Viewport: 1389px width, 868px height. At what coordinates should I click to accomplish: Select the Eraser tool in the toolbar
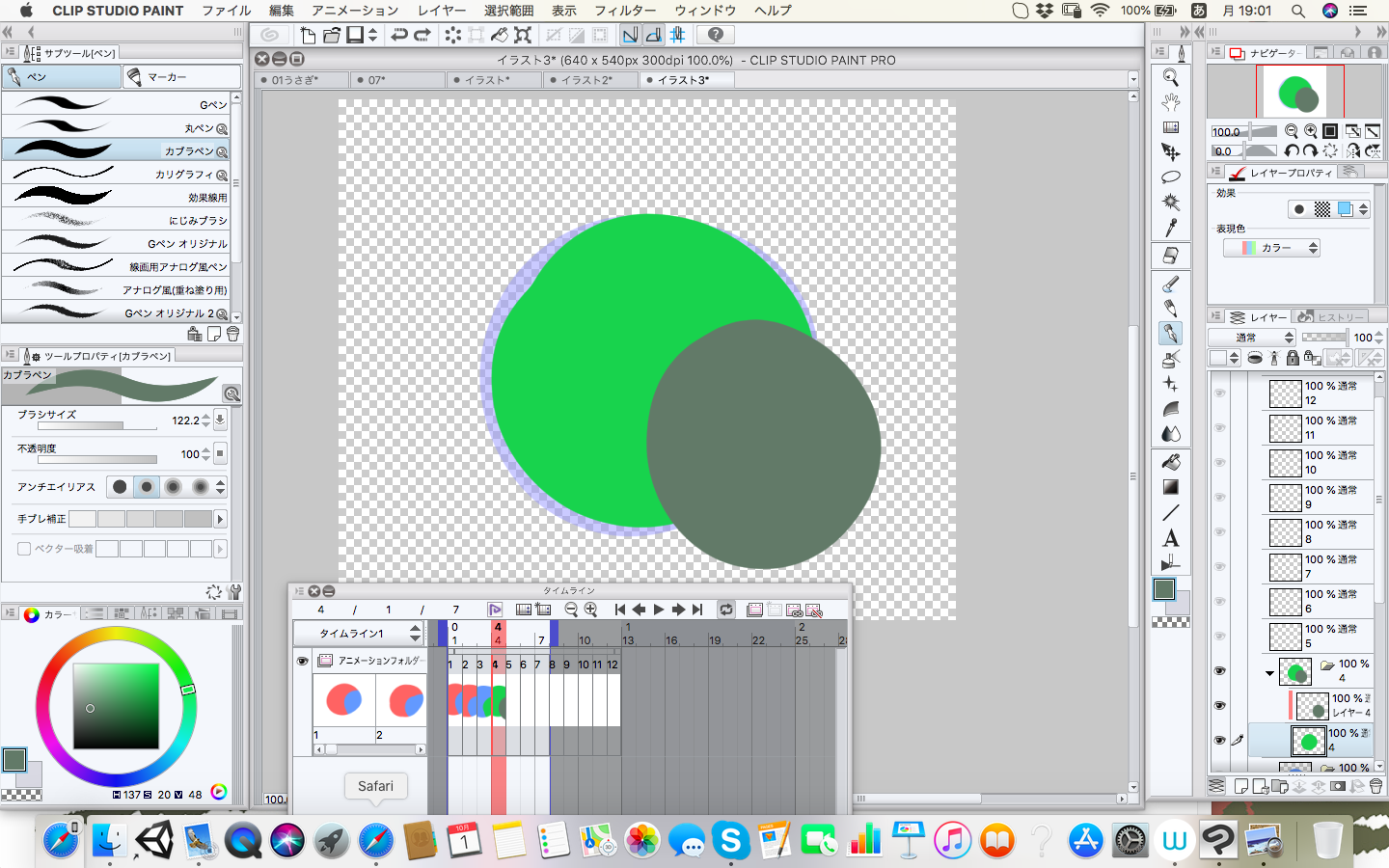point(1170,256)
